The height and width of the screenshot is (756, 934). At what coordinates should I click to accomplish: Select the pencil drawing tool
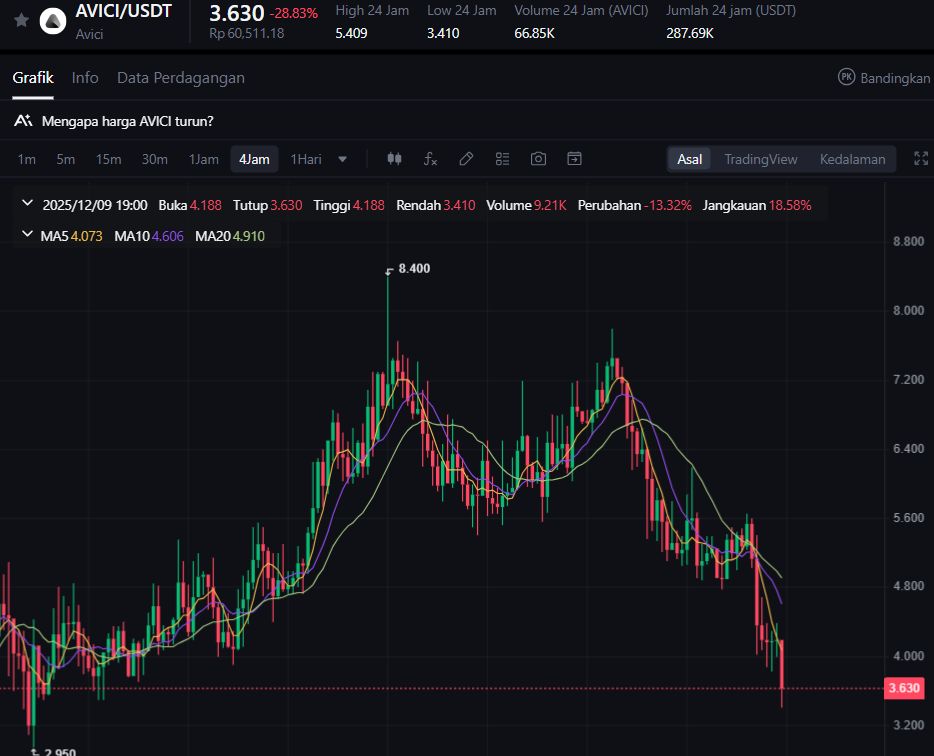pos(466,159)
